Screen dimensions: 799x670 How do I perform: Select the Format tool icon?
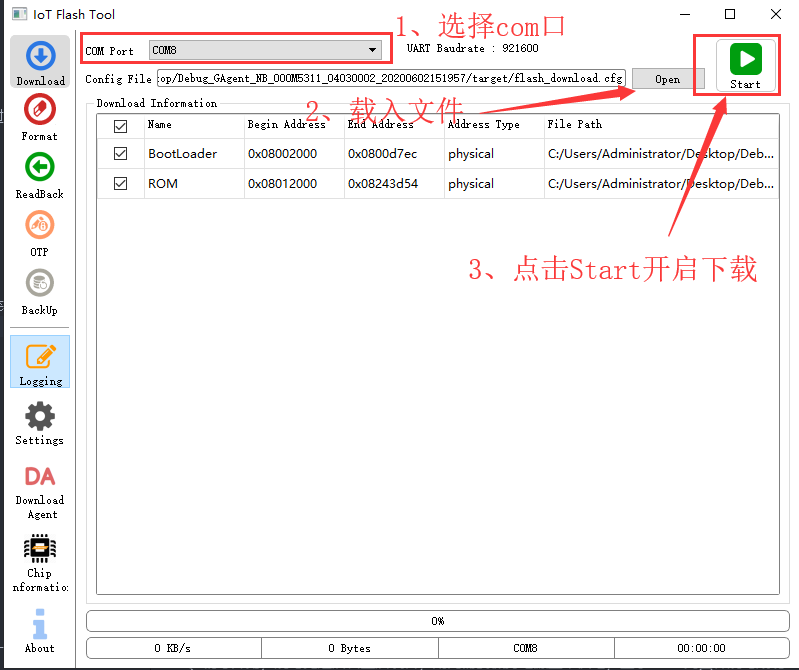click(x=40, y=117)
